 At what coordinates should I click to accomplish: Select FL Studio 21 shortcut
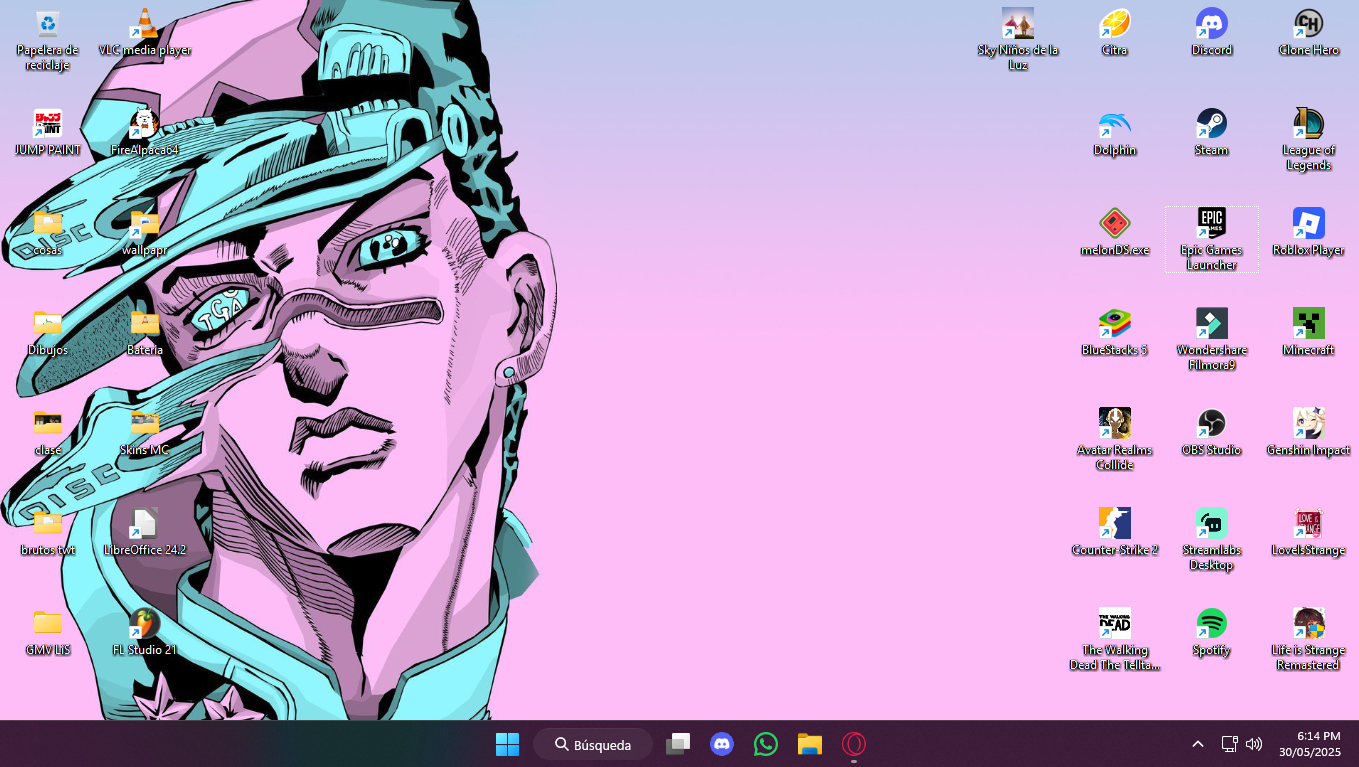coord(145,633)
